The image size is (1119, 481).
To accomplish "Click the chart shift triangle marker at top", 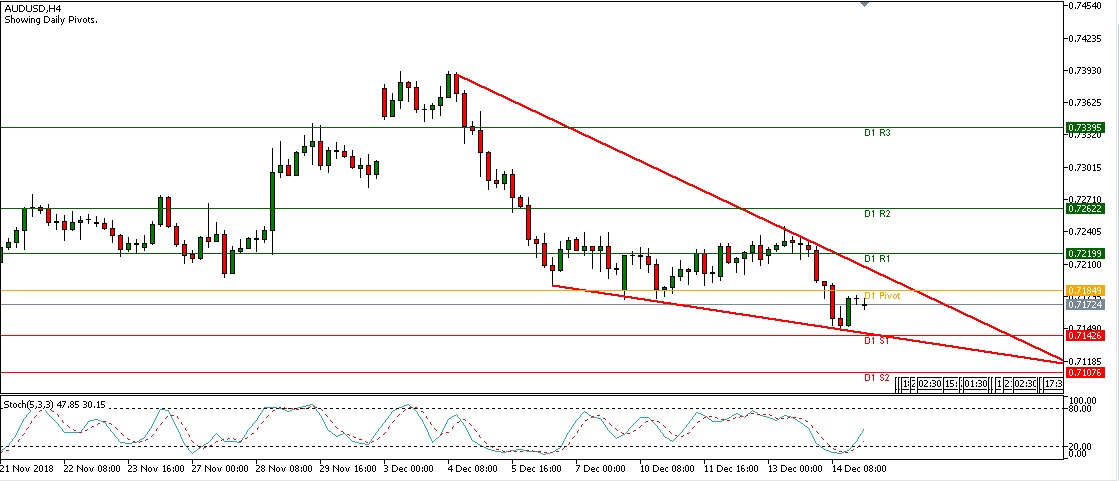I will 866,4.
